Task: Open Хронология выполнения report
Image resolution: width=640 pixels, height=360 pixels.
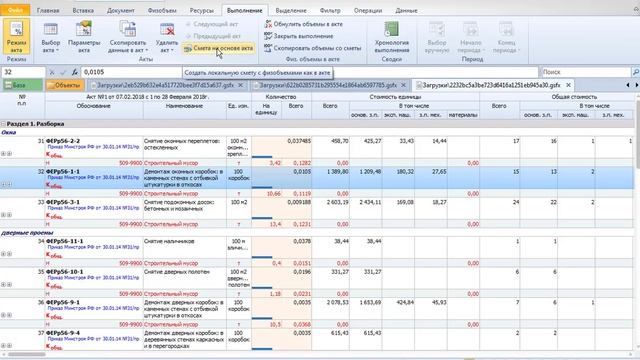Action: pyautogui.click(x=392, y=38)
